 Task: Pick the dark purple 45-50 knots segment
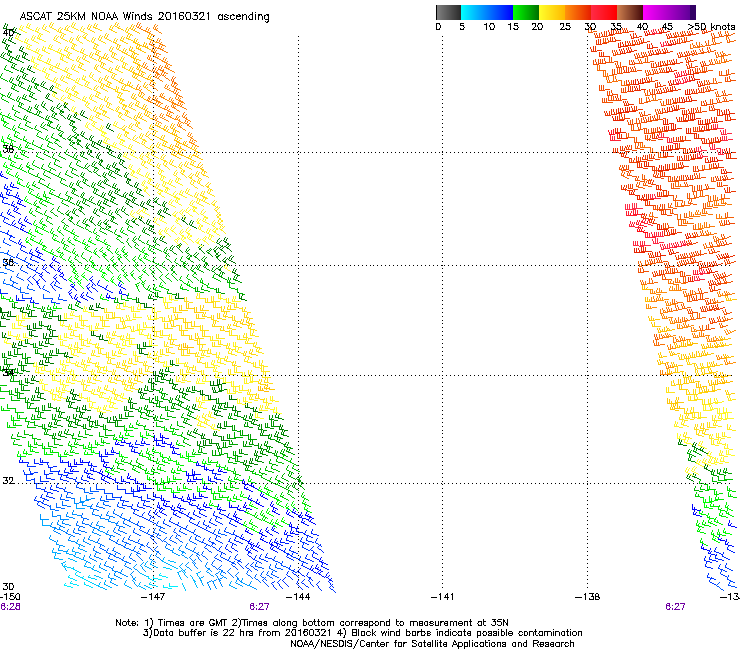pos(682,12)
